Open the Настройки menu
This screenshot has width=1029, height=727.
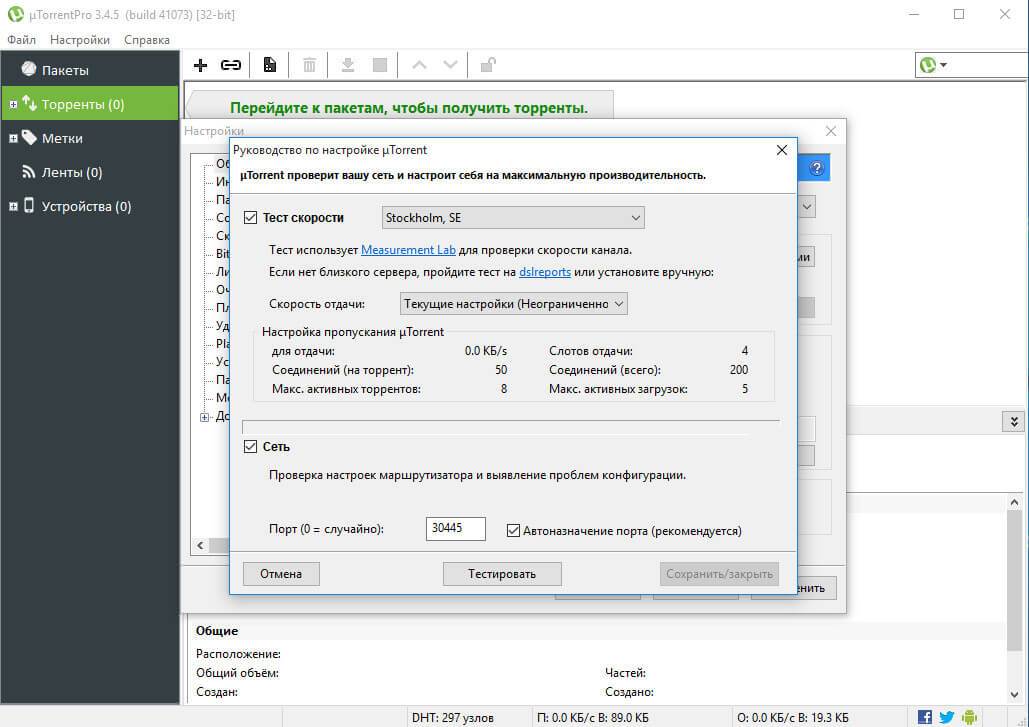80,40
